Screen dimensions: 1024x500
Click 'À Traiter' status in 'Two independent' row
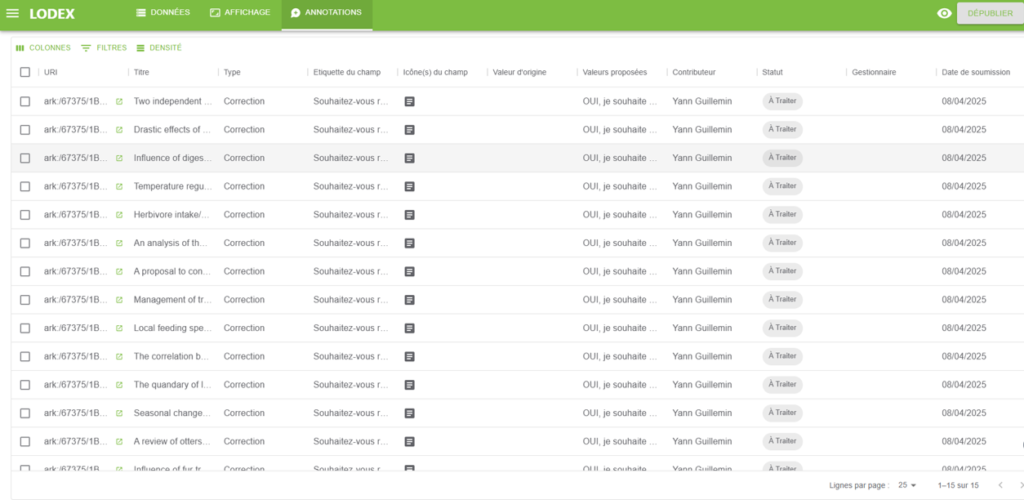click(x=782, y=101)
